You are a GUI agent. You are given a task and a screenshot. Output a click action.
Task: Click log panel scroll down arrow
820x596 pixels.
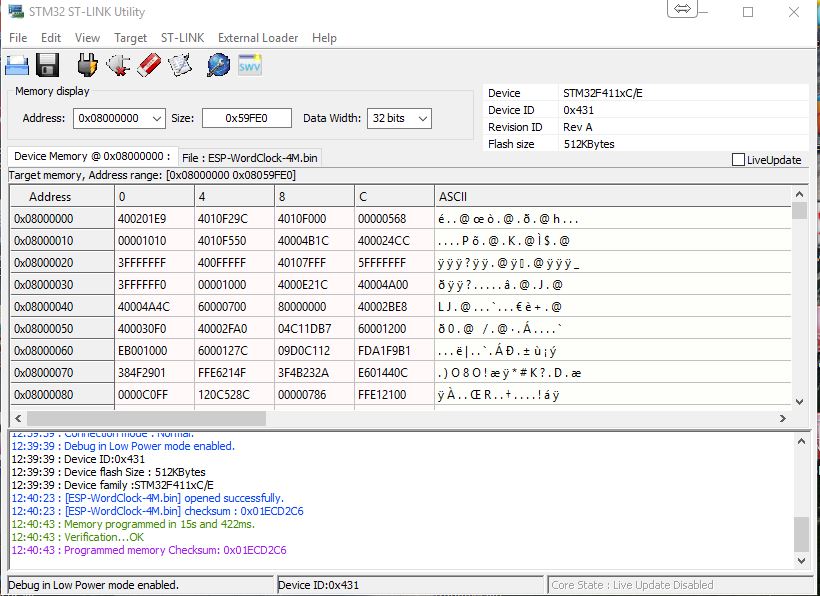point(801,560)
